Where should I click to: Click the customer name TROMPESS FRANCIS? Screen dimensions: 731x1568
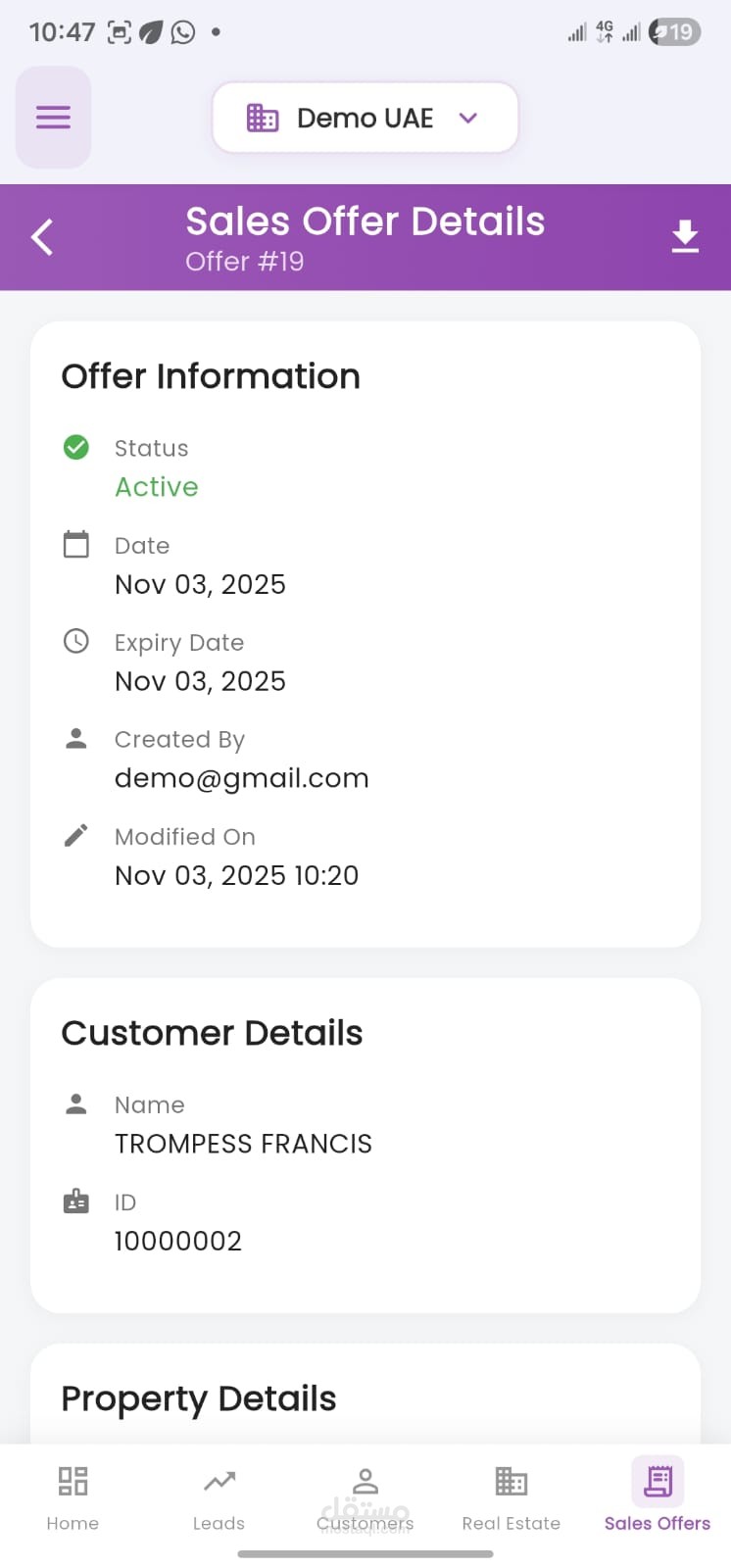click(243, 1144)
